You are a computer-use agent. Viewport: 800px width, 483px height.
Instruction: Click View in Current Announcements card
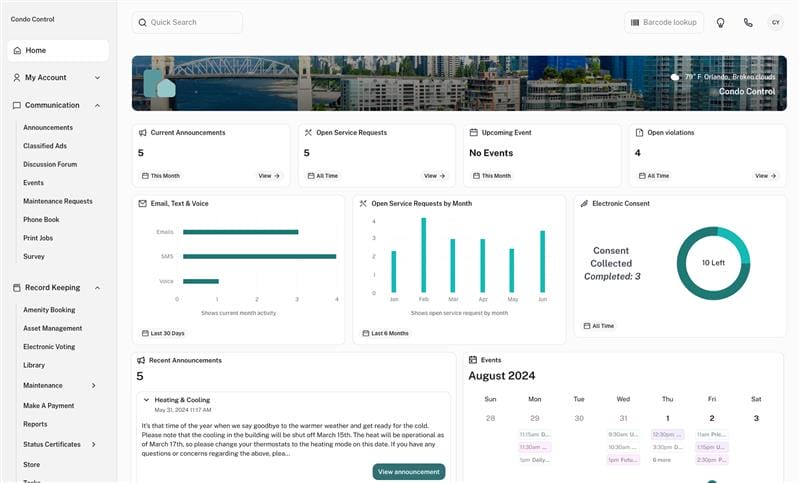coord(269,176)
